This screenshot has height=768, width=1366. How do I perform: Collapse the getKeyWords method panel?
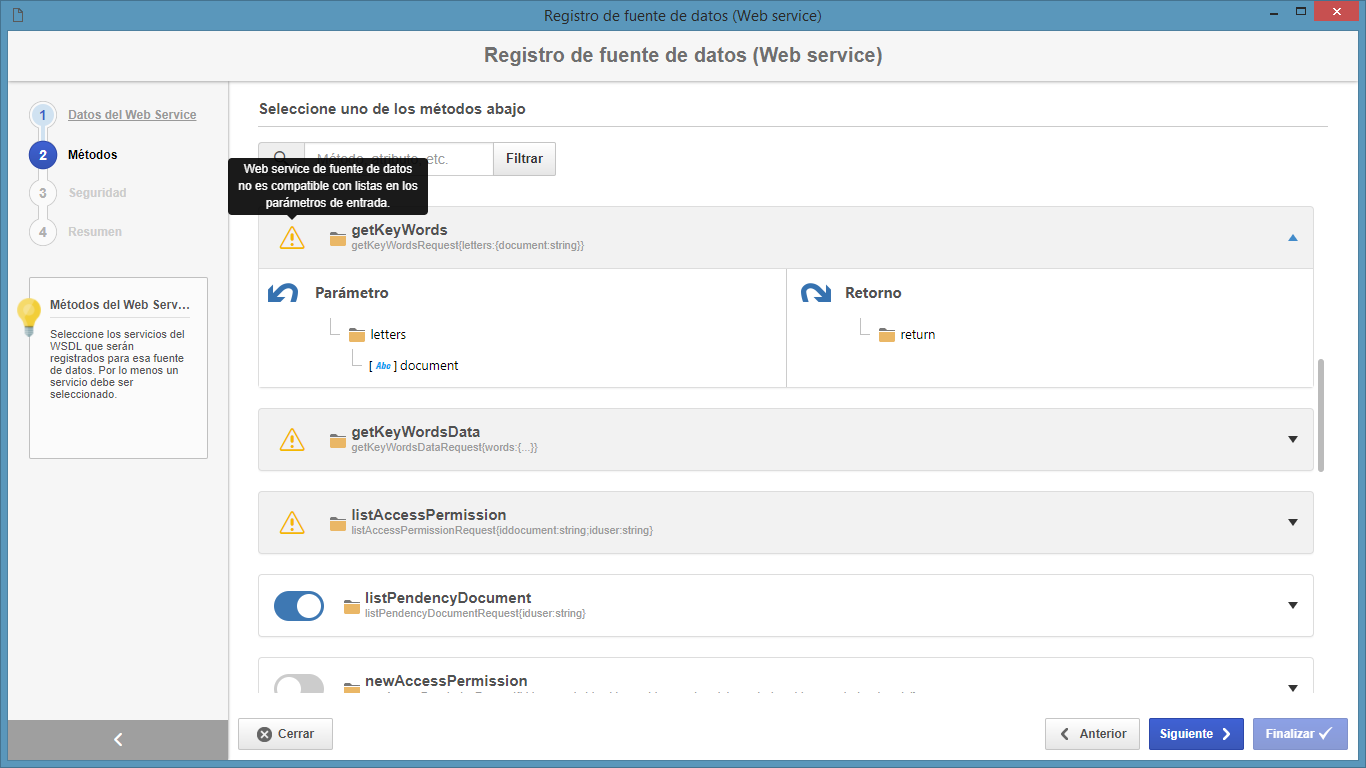point(1293,238)
